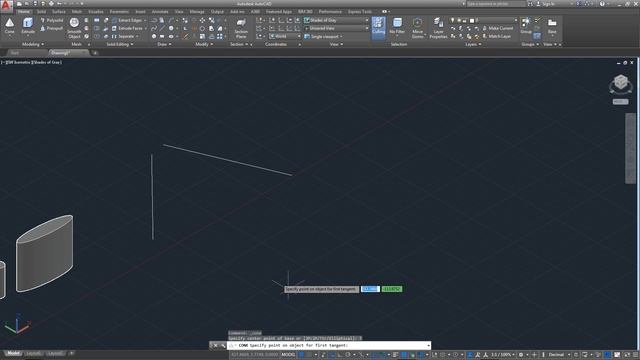
Task: Open the Mesh ribbon tab
Action: (77, 11)
